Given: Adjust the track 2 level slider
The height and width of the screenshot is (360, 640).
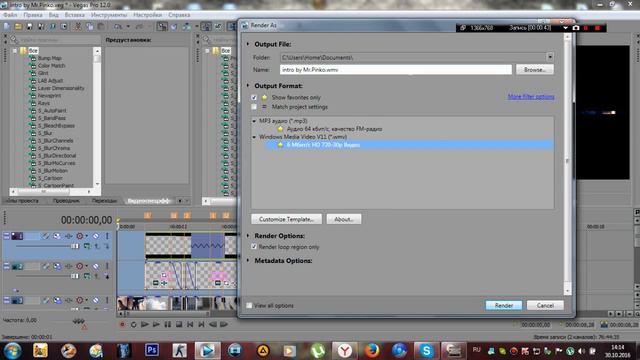Looking at the screenshot, I should click(x=75, y=276).
